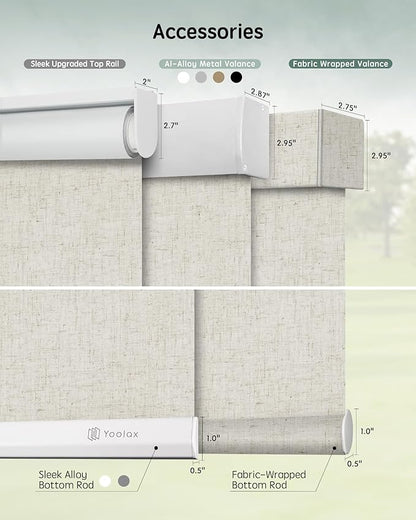
Task: Click the Accessories heading
Action: tap(208, 32)
